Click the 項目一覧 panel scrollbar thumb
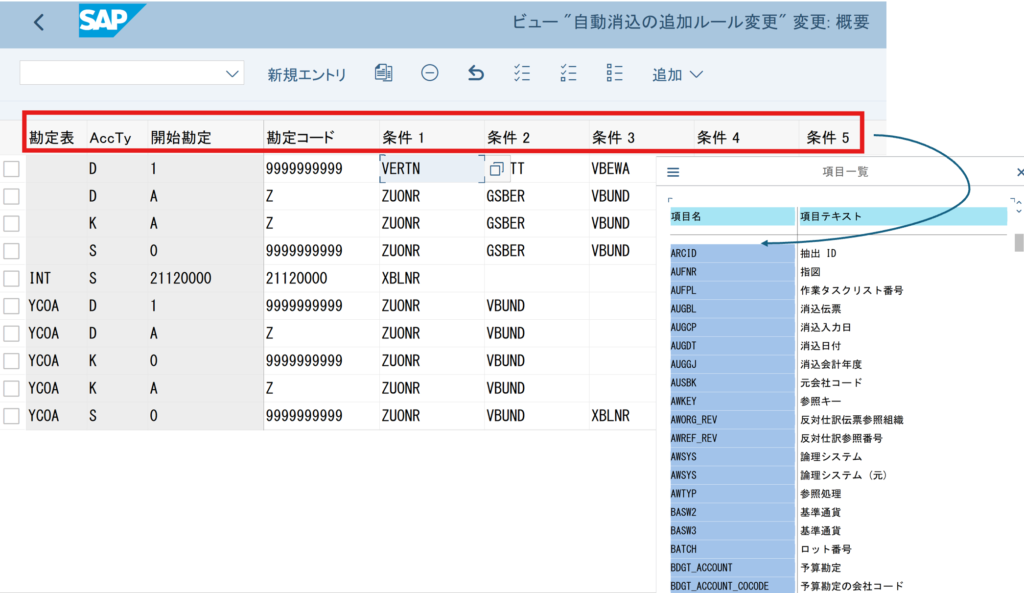The height and width of the screenshot is (593, 1024). (x=1019, y=242)
